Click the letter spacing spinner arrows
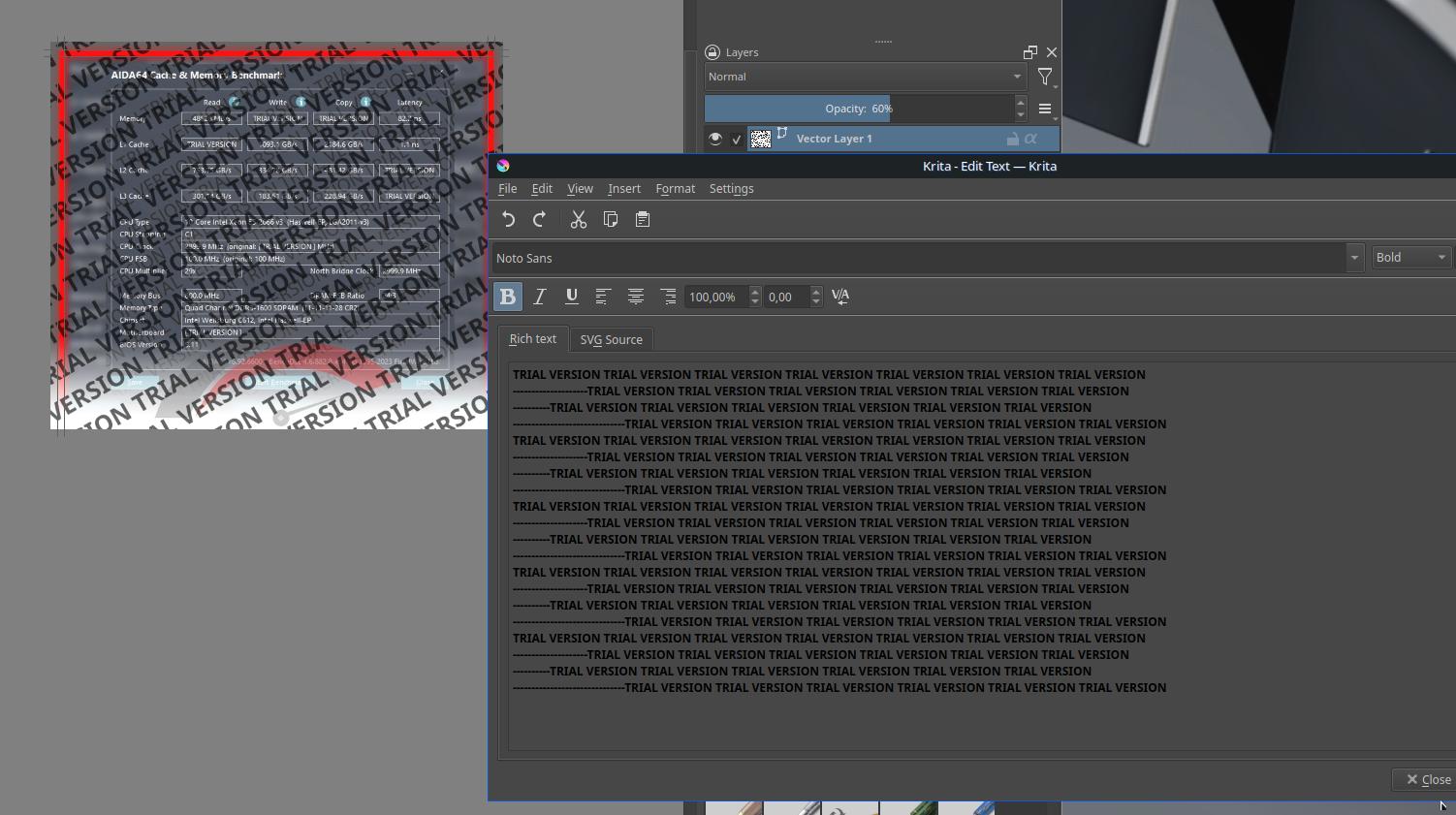The width and height of the screenshot is (1456, 815). point(816,297)
